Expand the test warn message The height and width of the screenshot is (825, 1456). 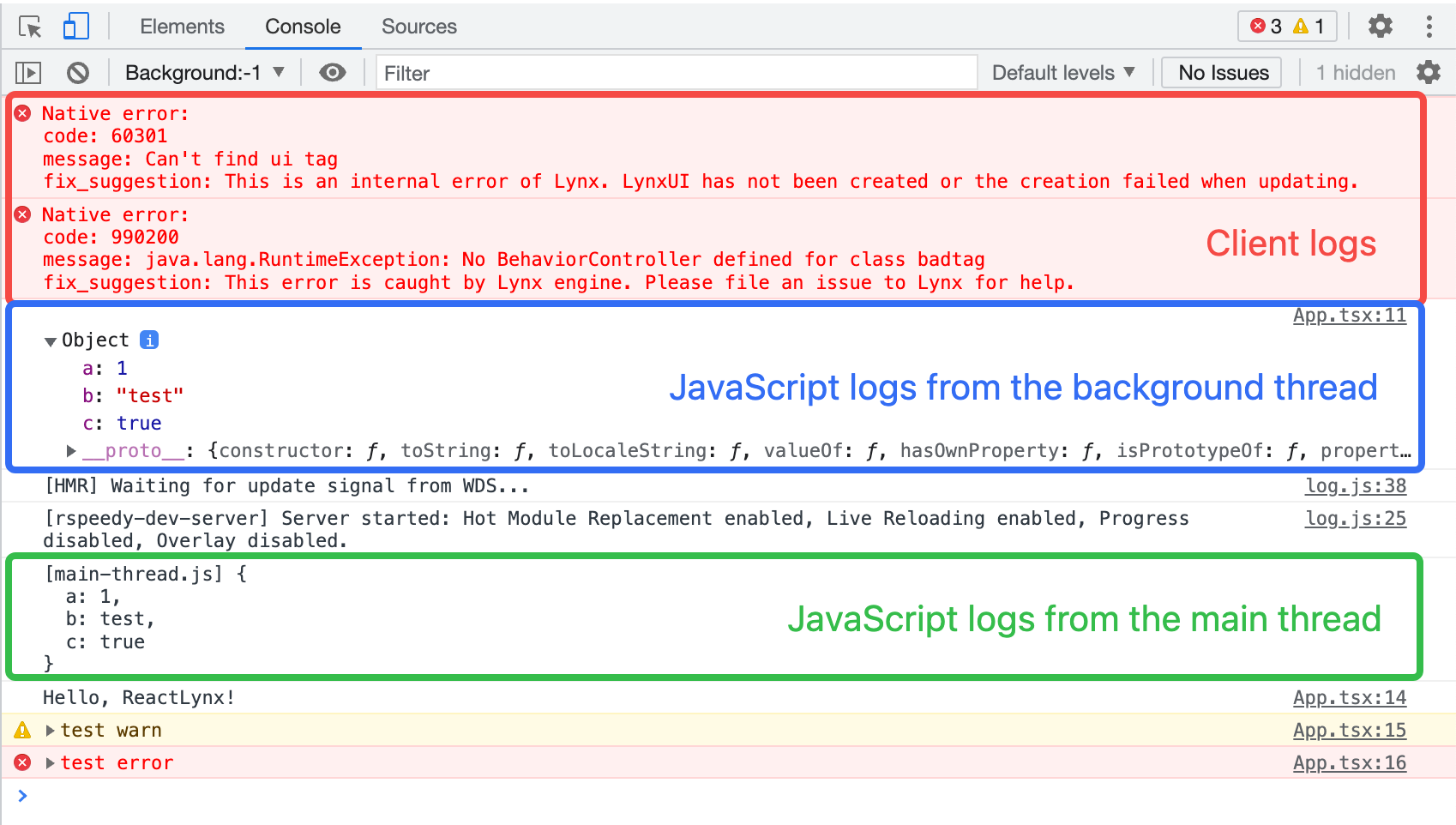click(51, 730)
